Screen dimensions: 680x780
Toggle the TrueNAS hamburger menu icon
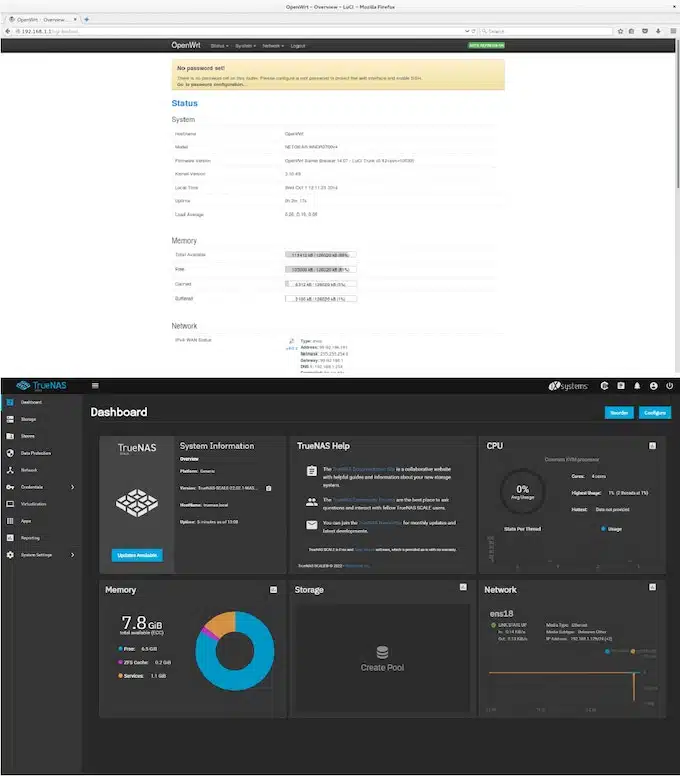point(95,386)
